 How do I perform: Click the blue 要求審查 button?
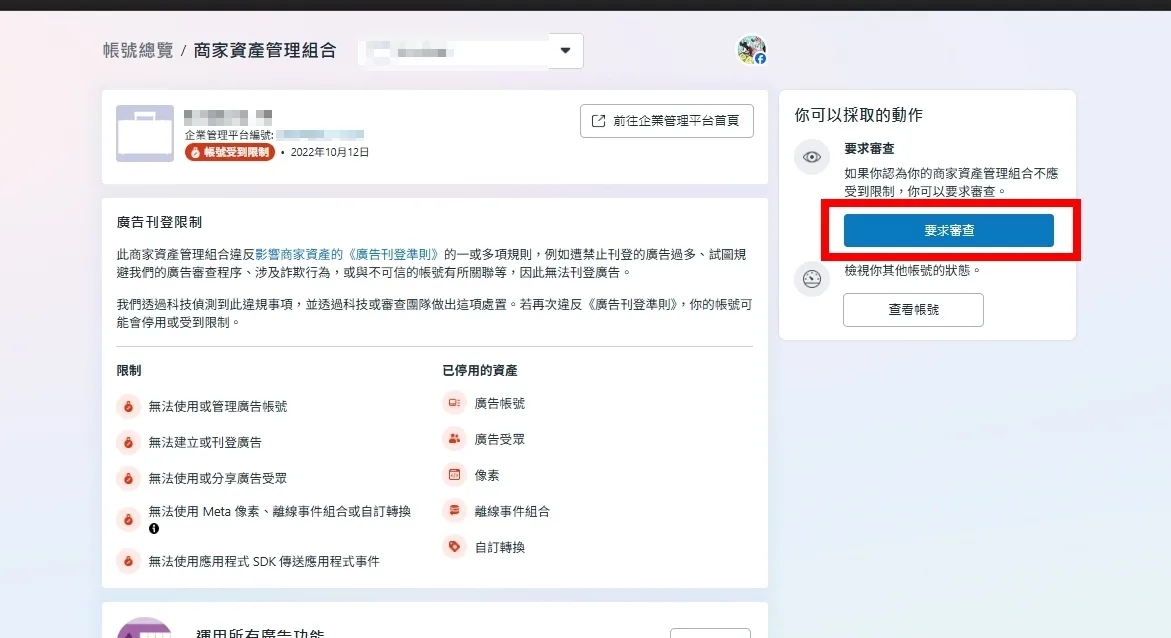(948, 230)
